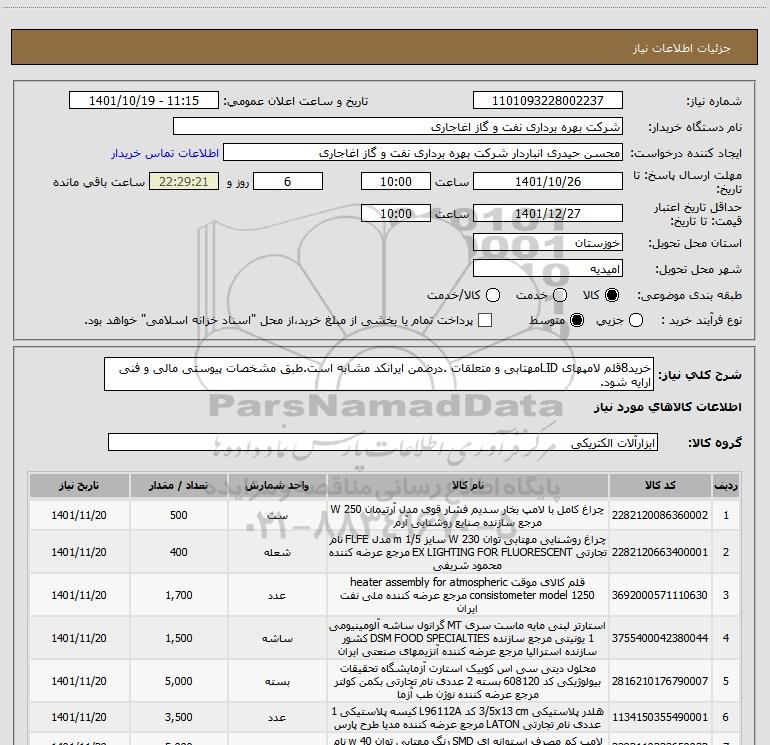Select the کالا radio button

coord(612,295)
